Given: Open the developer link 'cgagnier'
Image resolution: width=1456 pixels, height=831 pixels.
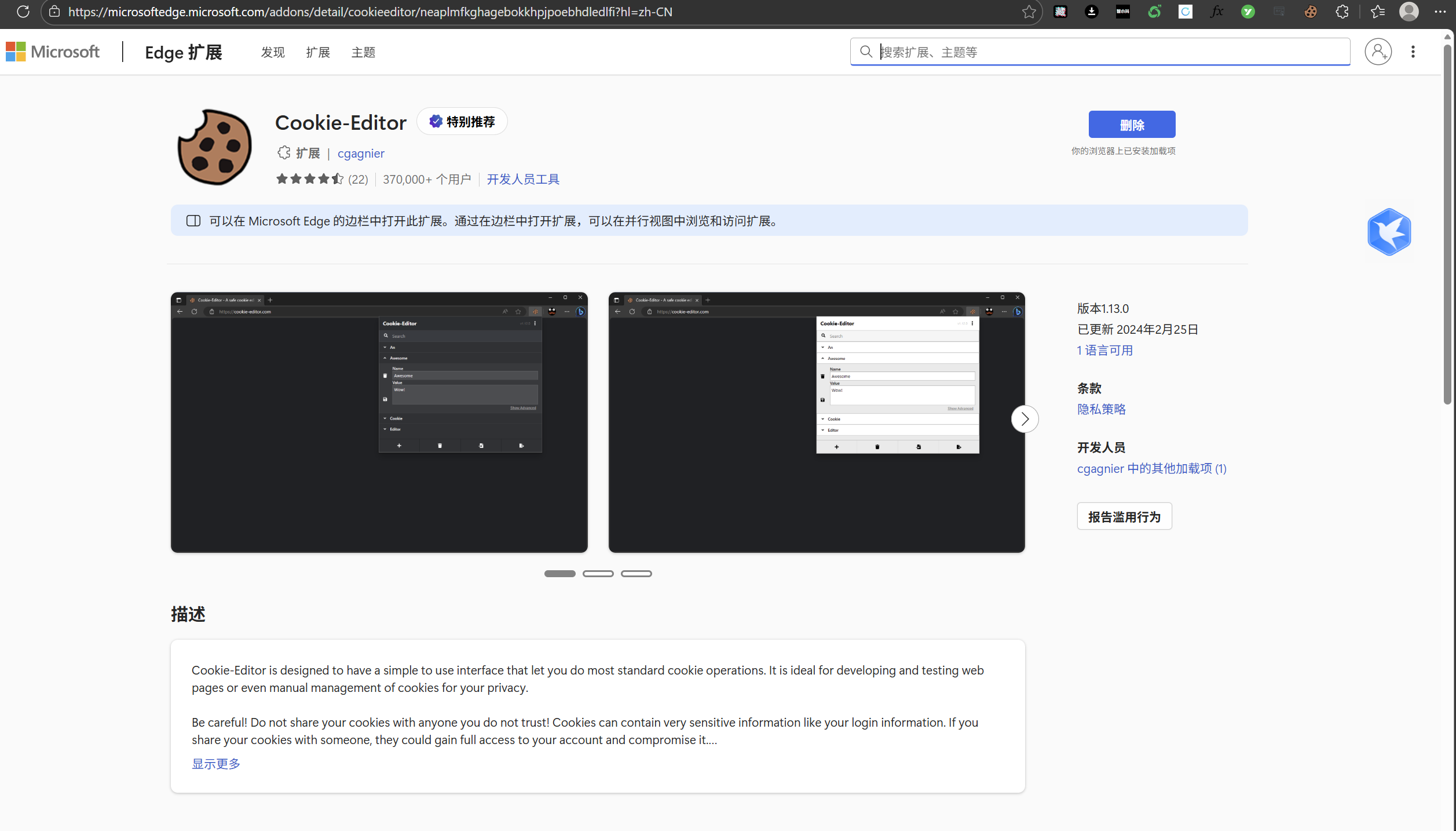Looking at the screenshot, I should (x=361, y=154).
